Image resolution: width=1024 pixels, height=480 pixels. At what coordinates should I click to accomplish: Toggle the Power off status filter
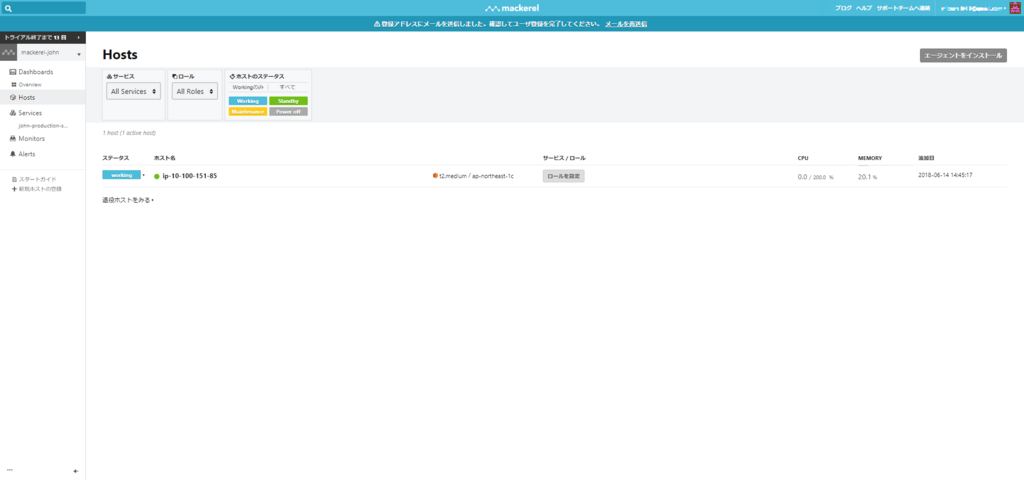point(288,112)
